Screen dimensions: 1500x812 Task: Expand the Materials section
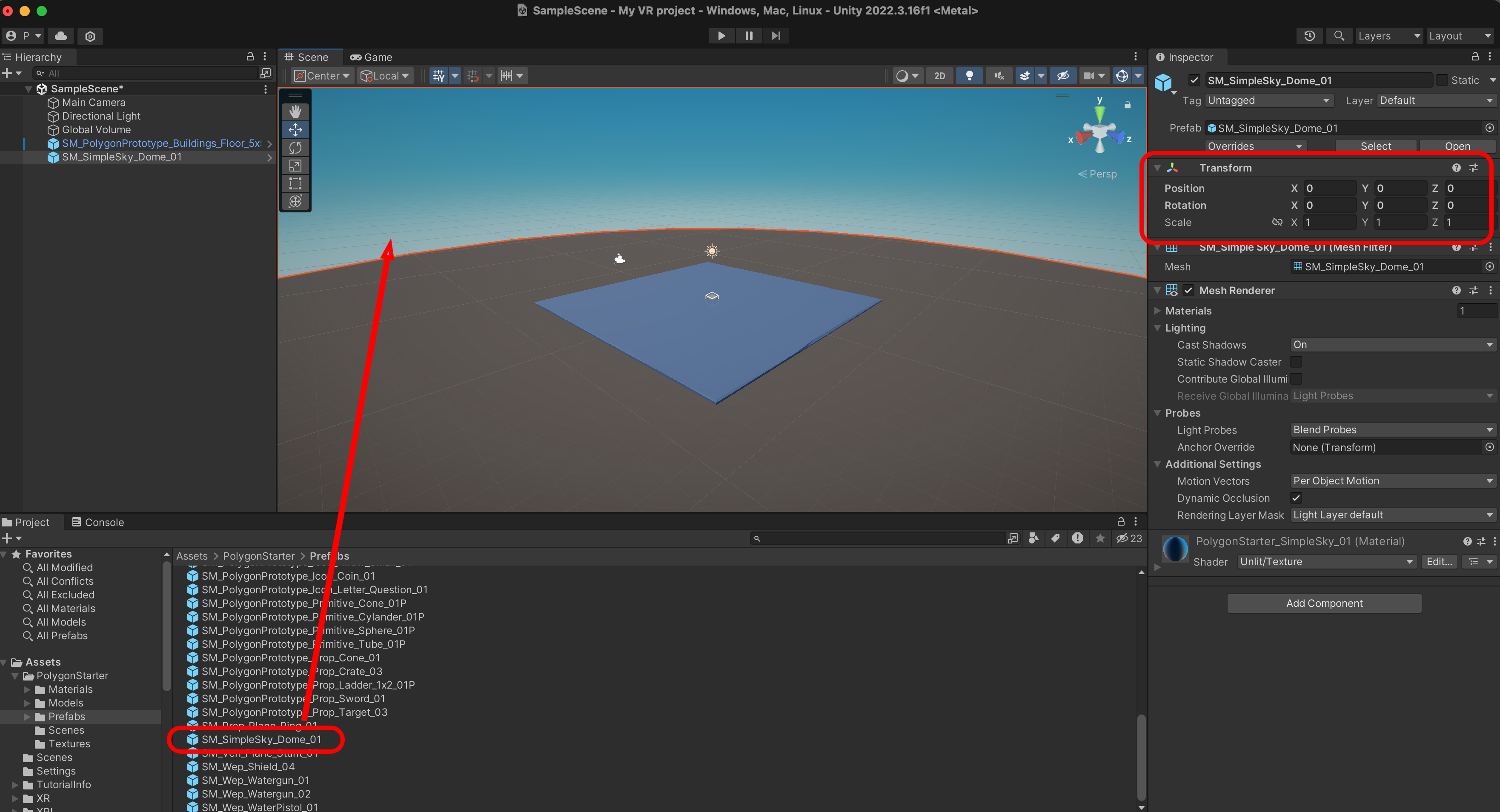click(1158, 311)
